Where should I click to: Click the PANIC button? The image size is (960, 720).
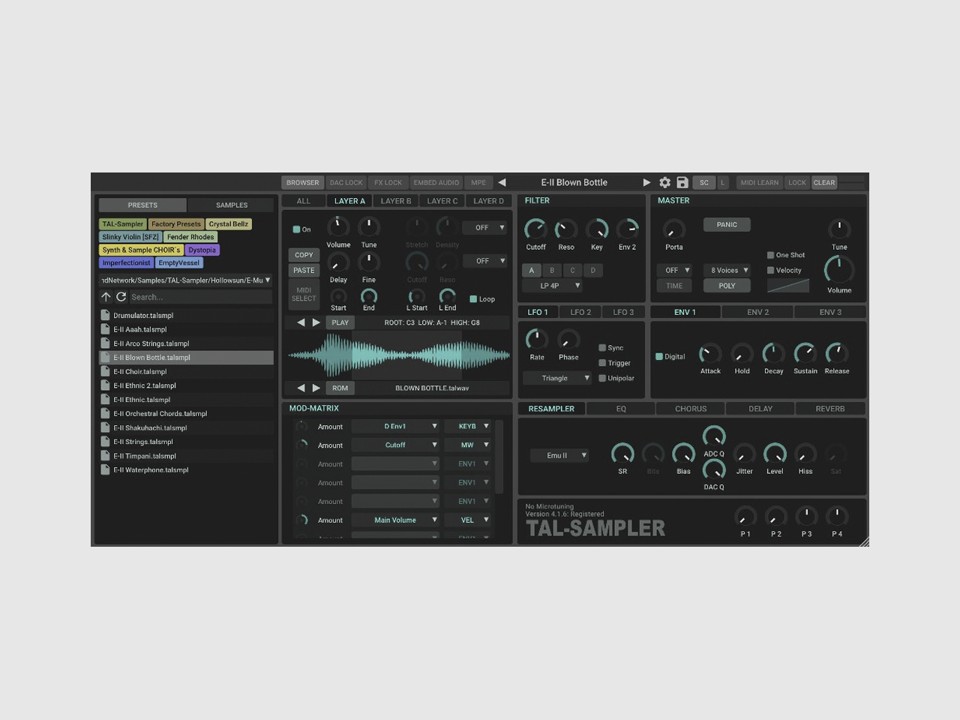point(727,225)
